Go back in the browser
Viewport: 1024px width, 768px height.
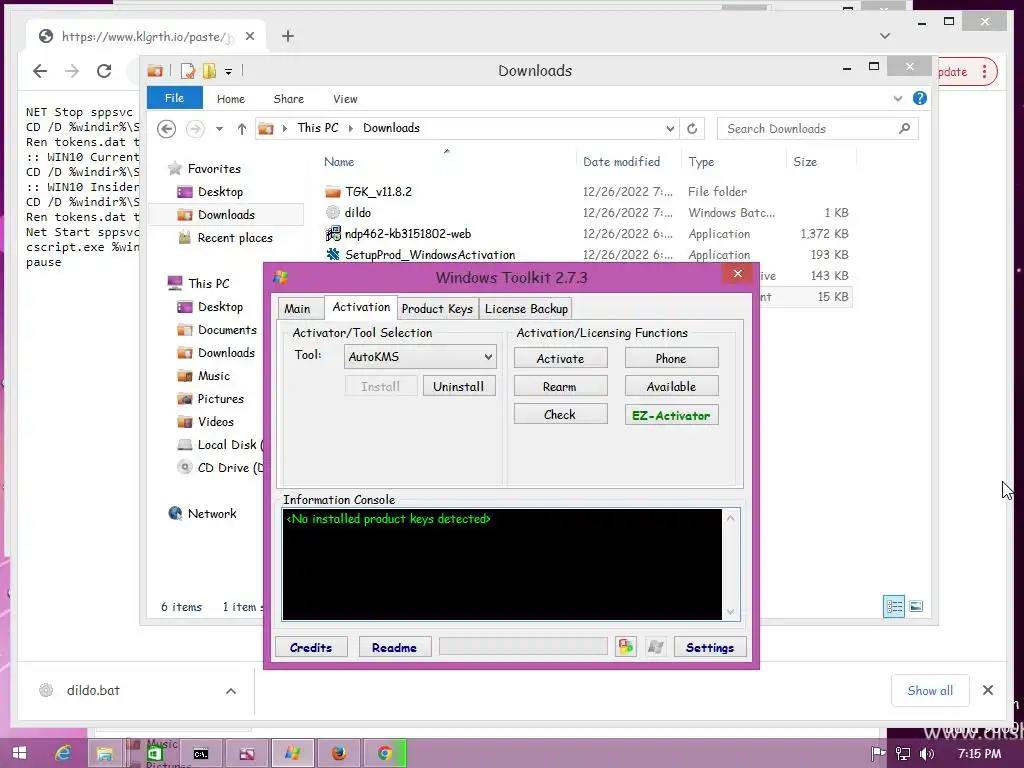[x=40, y=71]
